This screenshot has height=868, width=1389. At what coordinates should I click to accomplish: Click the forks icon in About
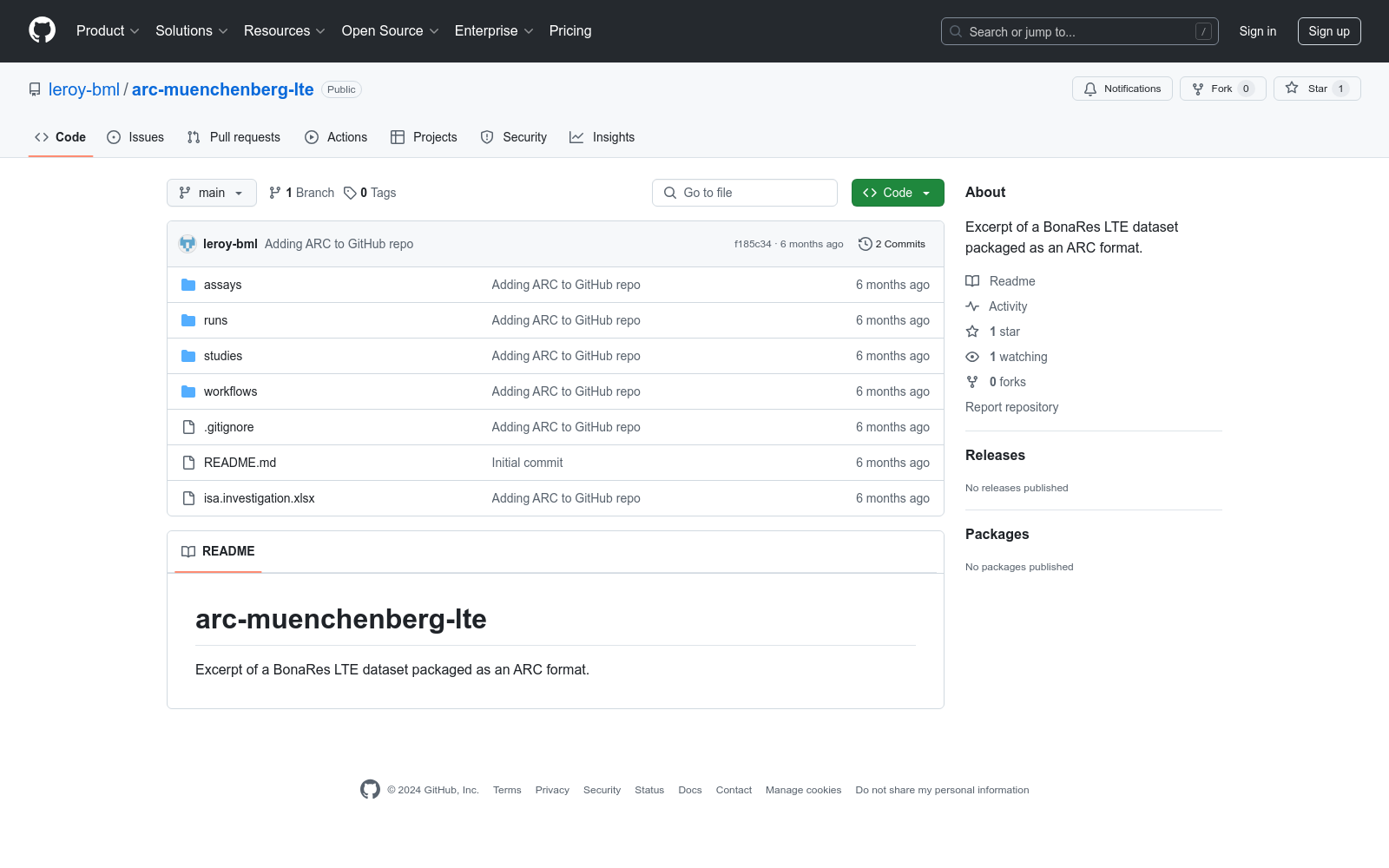972,382
